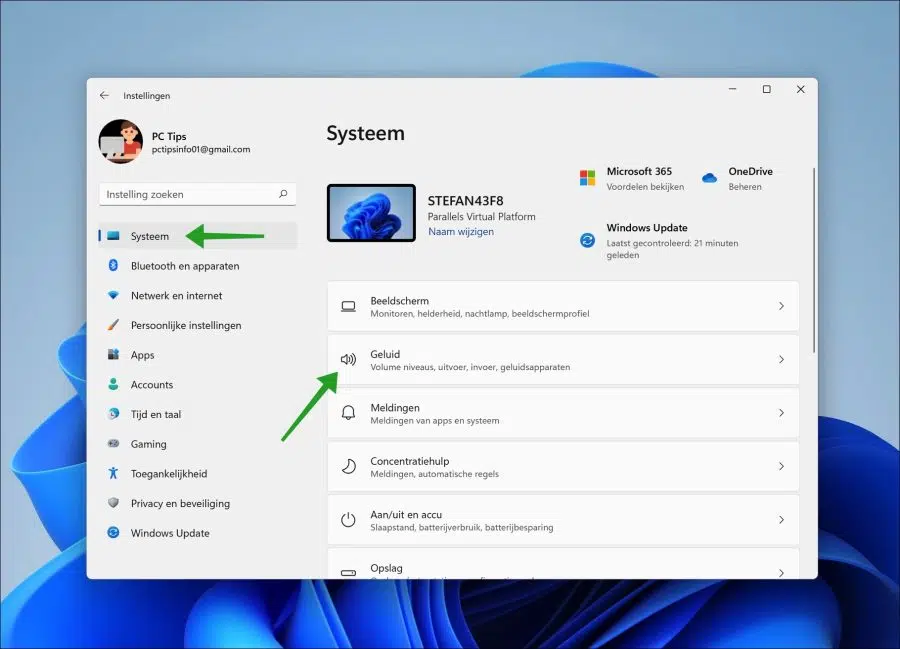Click the Meldingen bell icon
This screenshot has height=649, width=900.
[348, 413]
